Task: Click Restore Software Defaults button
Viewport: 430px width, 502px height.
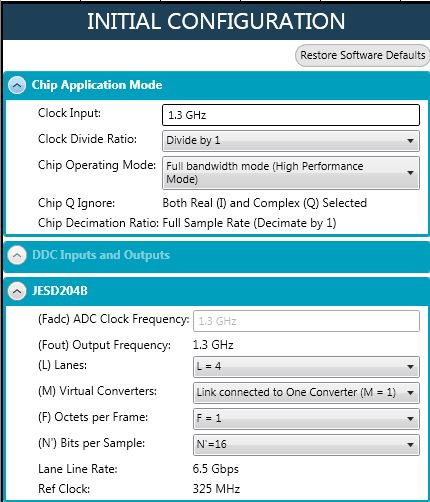Action: [363, 55]
